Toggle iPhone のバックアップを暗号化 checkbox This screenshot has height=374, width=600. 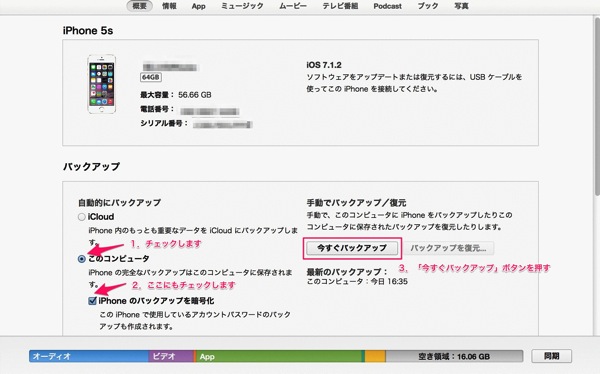point(92,301)
